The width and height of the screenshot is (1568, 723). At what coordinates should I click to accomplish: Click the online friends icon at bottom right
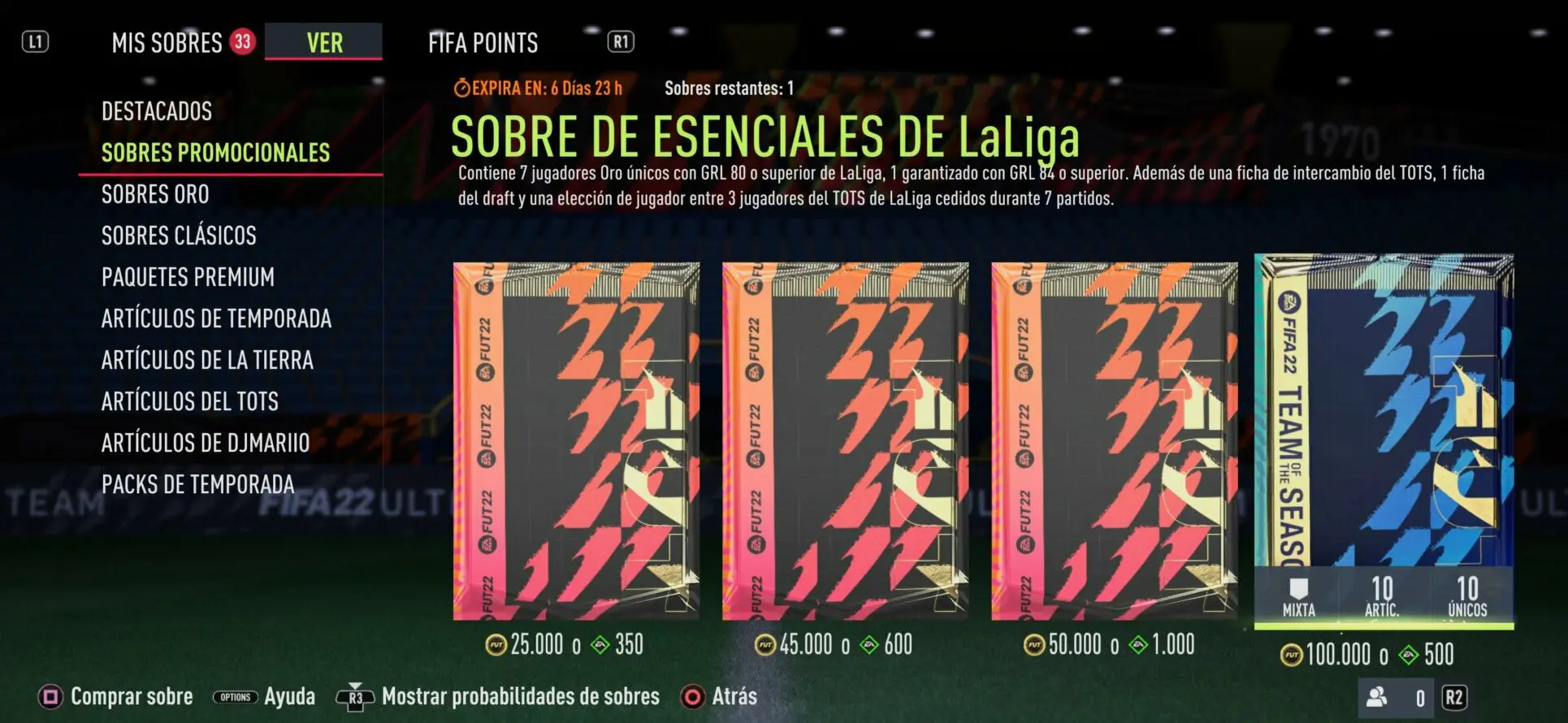(x=1377, y=697)
